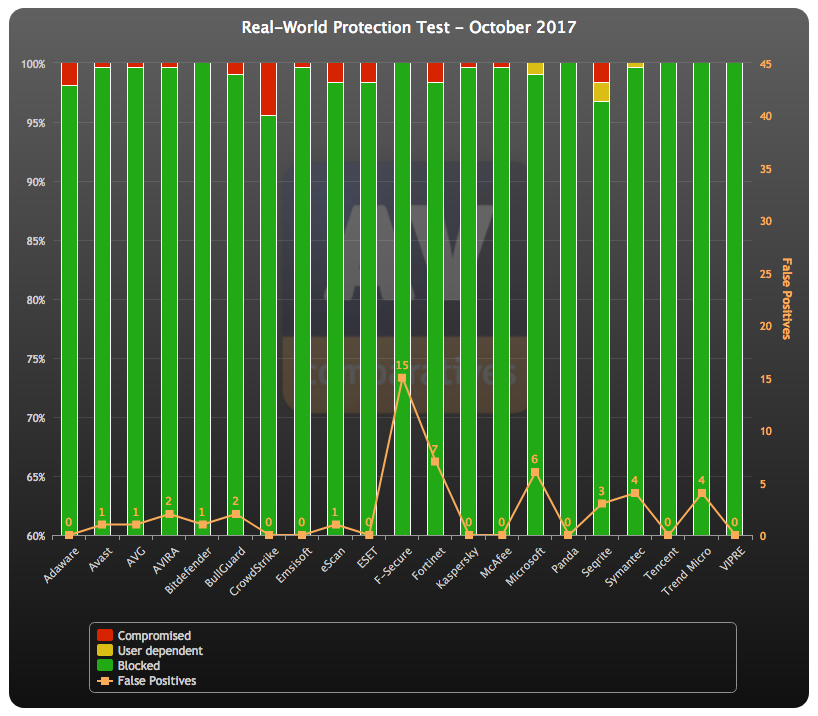Click the red Compromised legend color box
The image size is (818, 716).
click(104, 635)
